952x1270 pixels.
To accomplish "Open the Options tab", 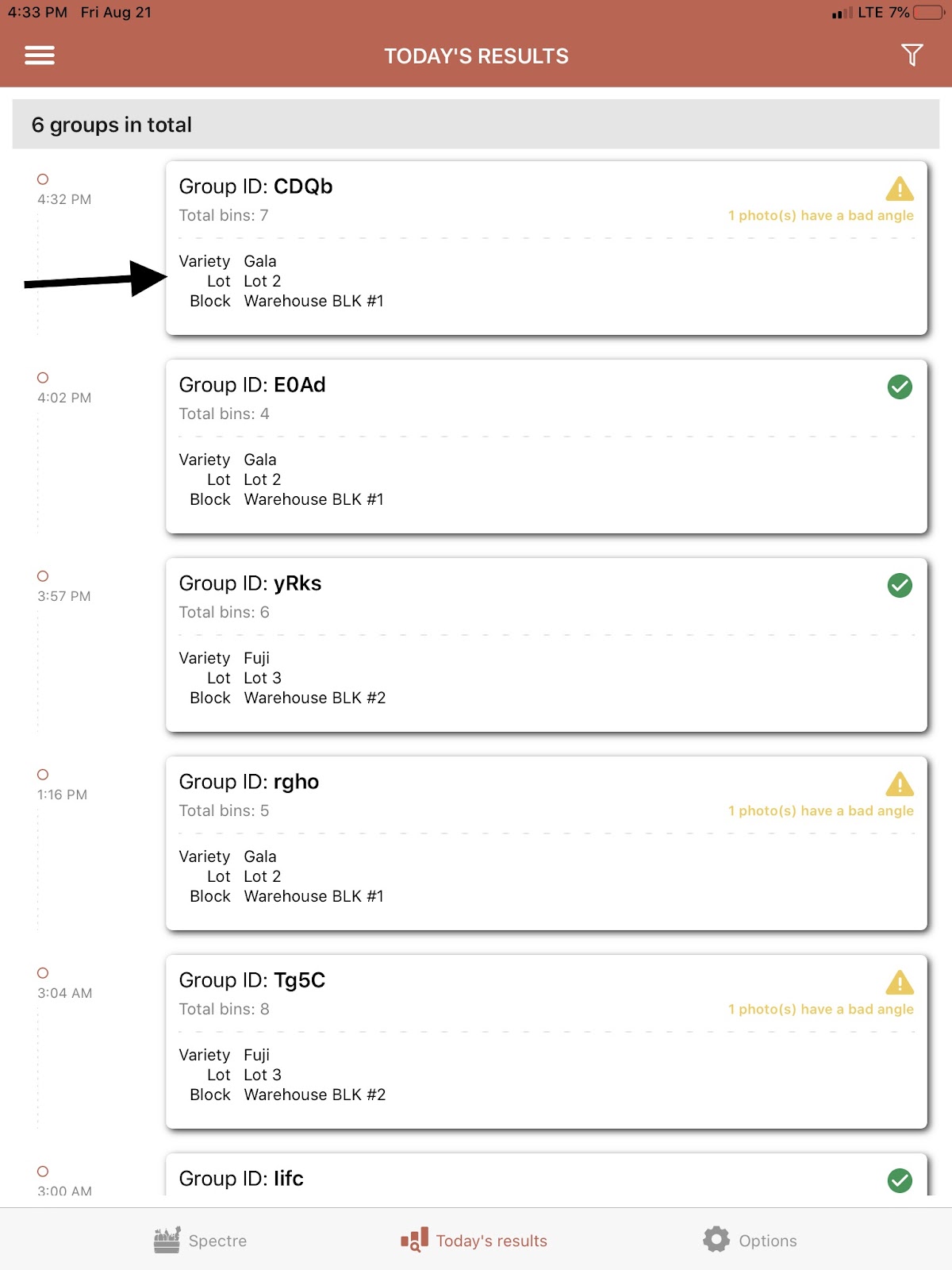I will [750, 1240].
